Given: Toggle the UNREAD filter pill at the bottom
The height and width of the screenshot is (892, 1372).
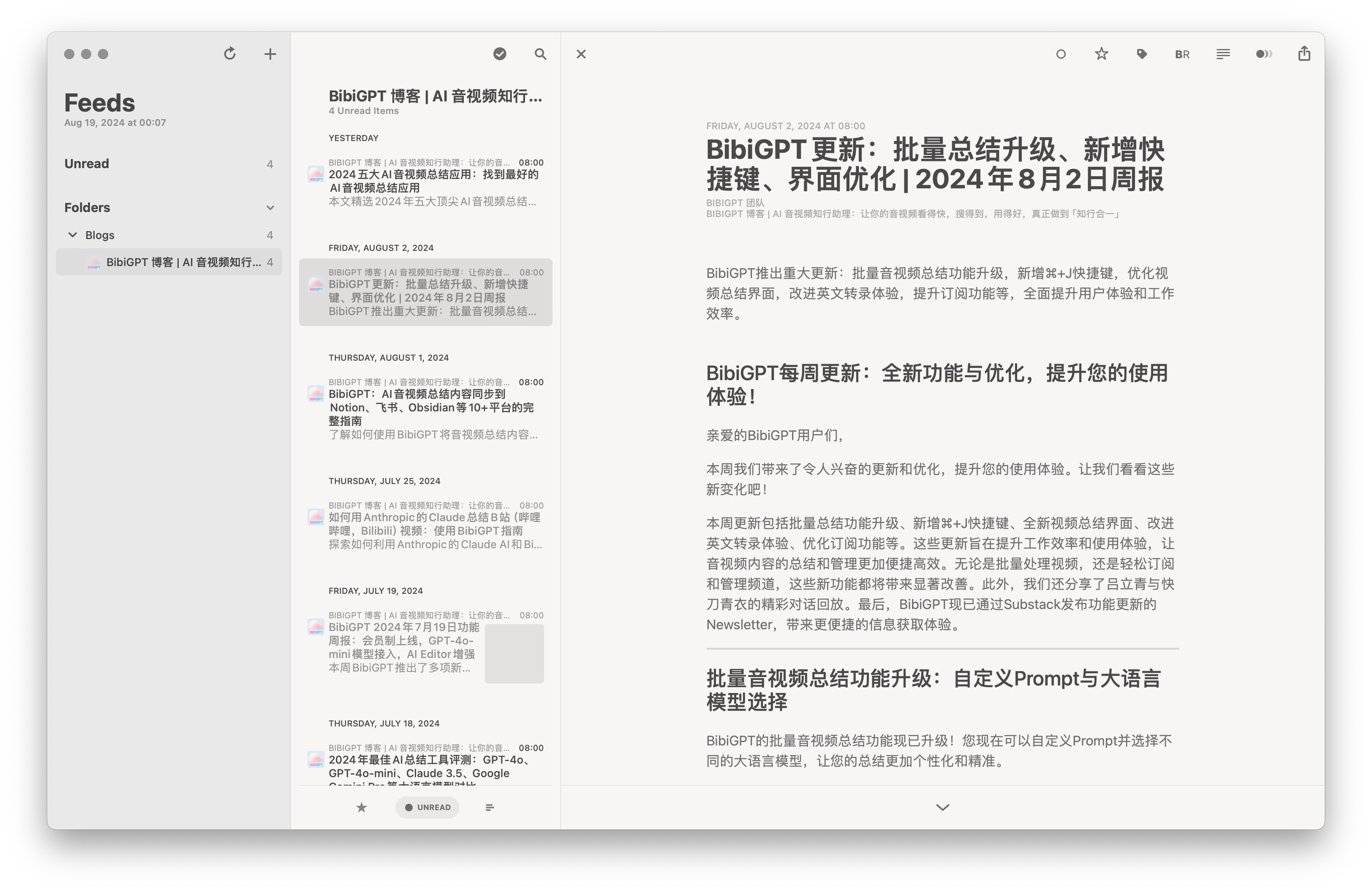Looking at the screenshot, I should (x=427, y=807).
